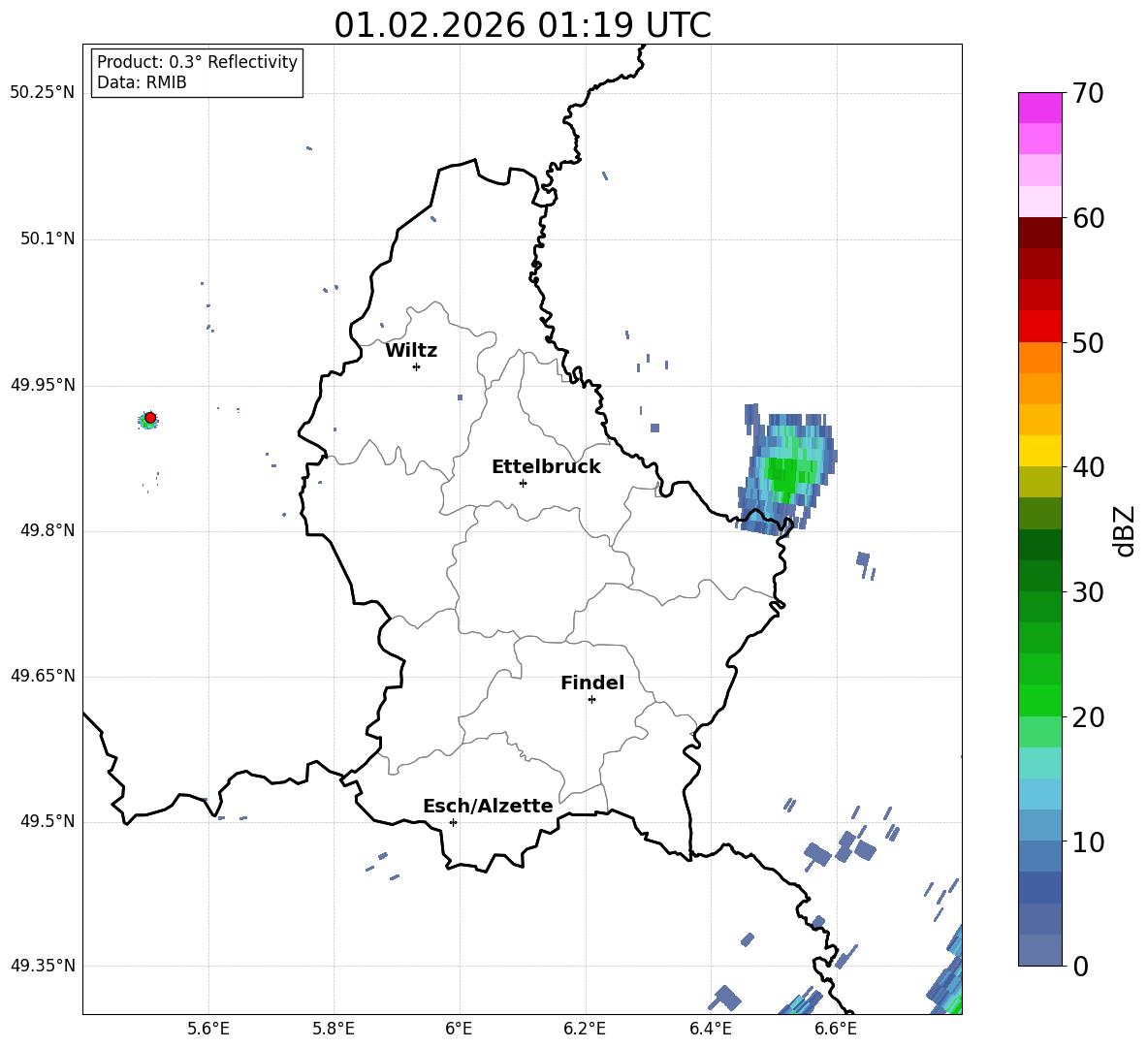Click the timestamp title 01.02.2026 01:19 UTC
1148x1048 pixels.
pos(522,25)
